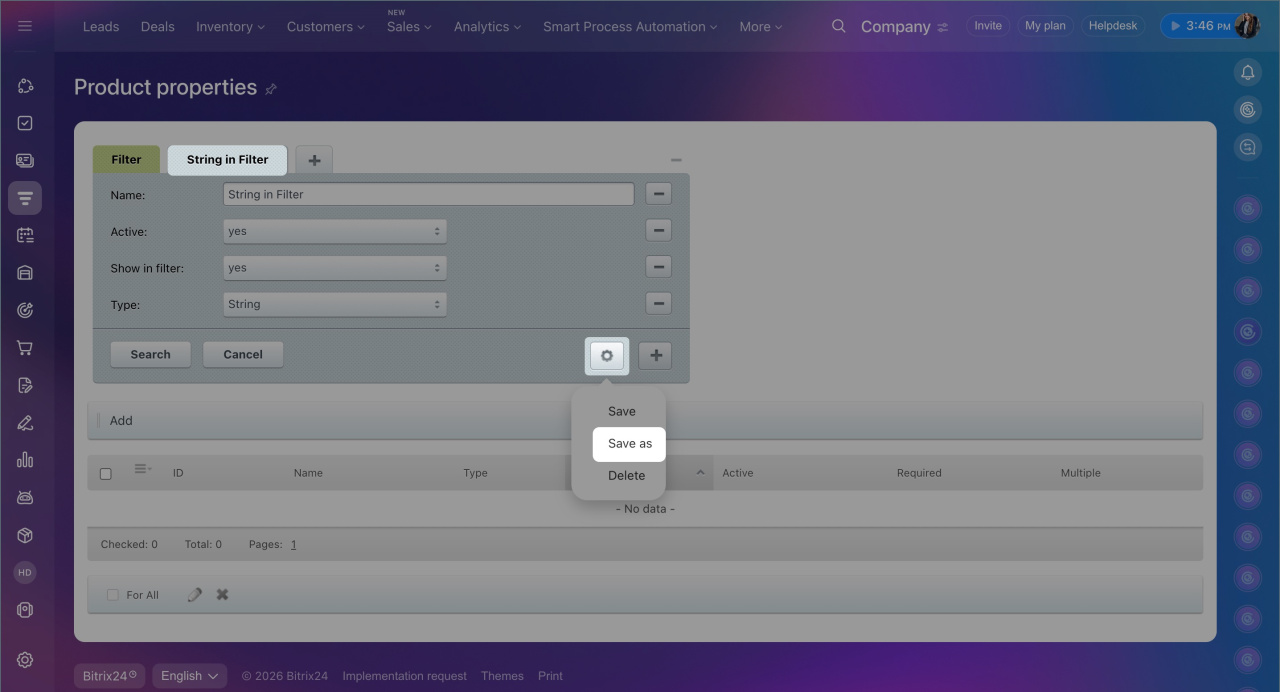The height and width of the screenshot is (692, 1280).
Task: Toggle the select-all checkbox in the table header
Action: coord(106,473)
